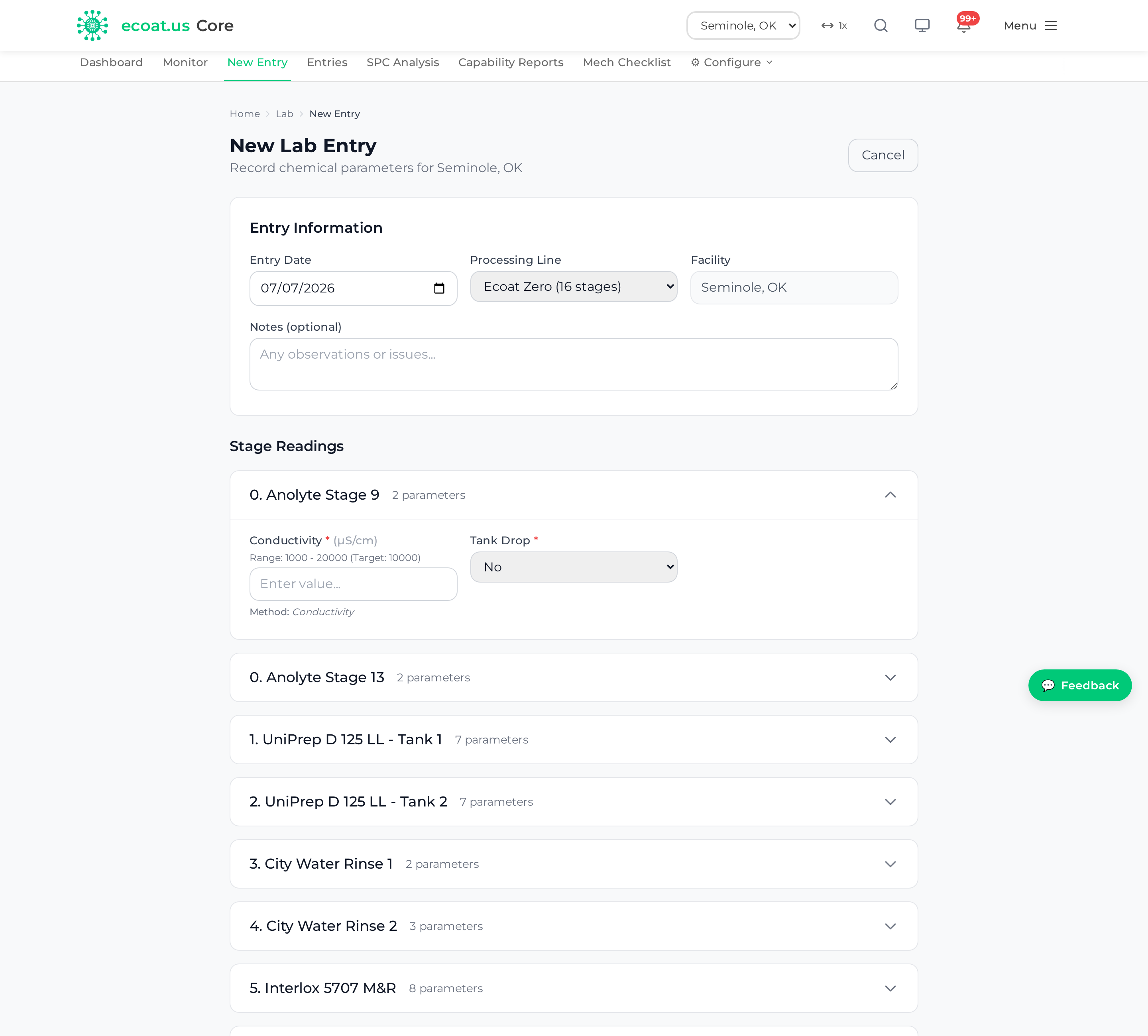Focus the Conductivity value input field
Image resolution: width=1148 pixels, height=1036 pixels.
(353, 584)
